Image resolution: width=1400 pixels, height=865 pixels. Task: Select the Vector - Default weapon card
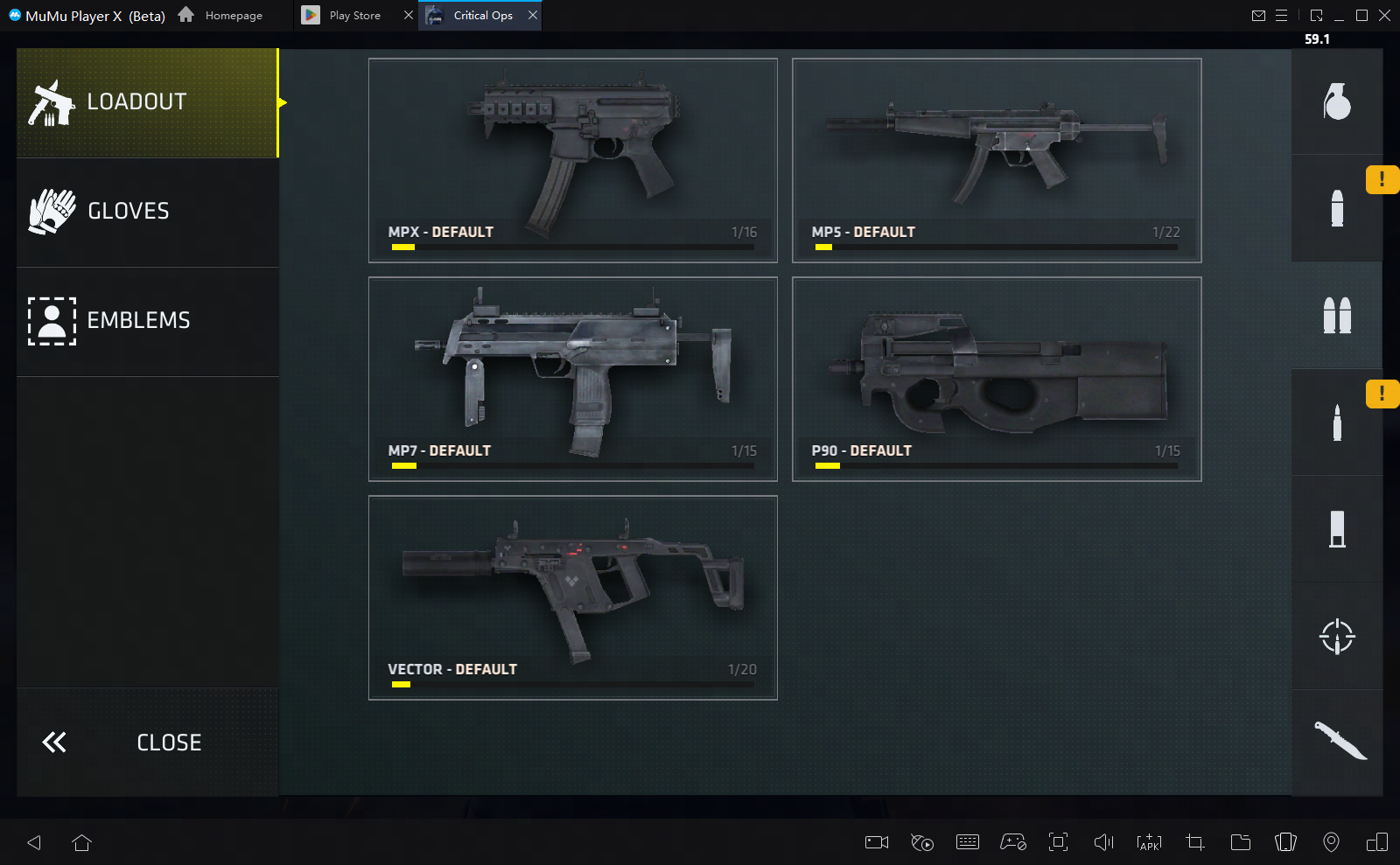[573, 597]
